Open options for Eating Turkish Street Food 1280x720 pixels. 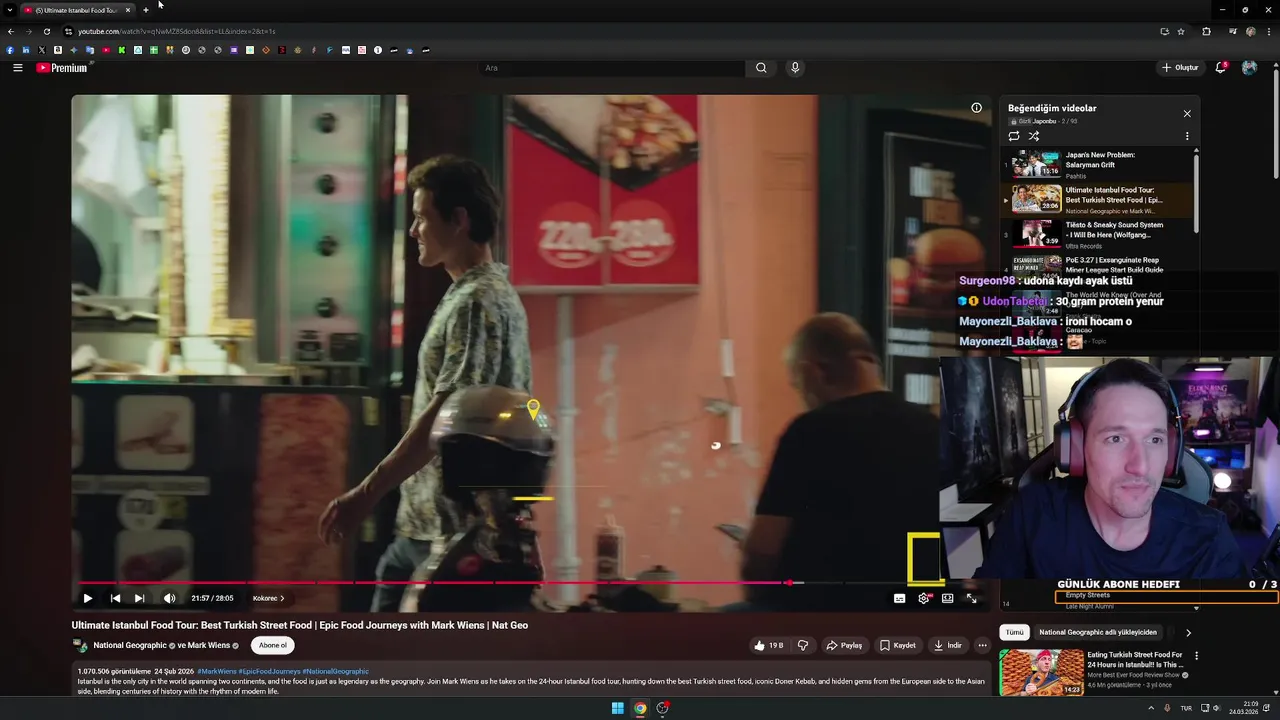click(x=1196, y=656)
